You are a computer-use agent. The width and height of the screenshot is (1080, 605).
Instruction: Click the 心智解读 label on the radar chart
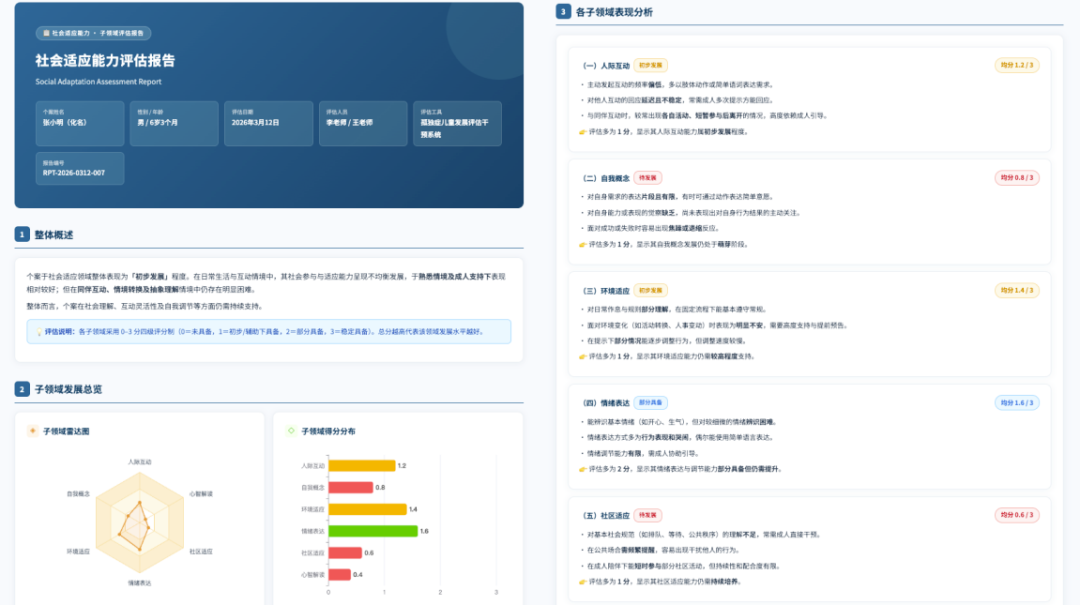tap(201, 494)
